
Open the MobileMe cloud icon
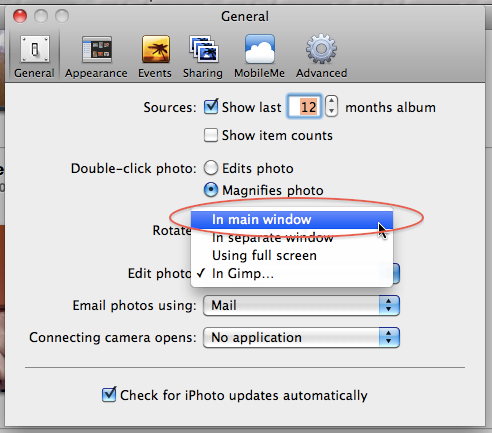[260, 49]
